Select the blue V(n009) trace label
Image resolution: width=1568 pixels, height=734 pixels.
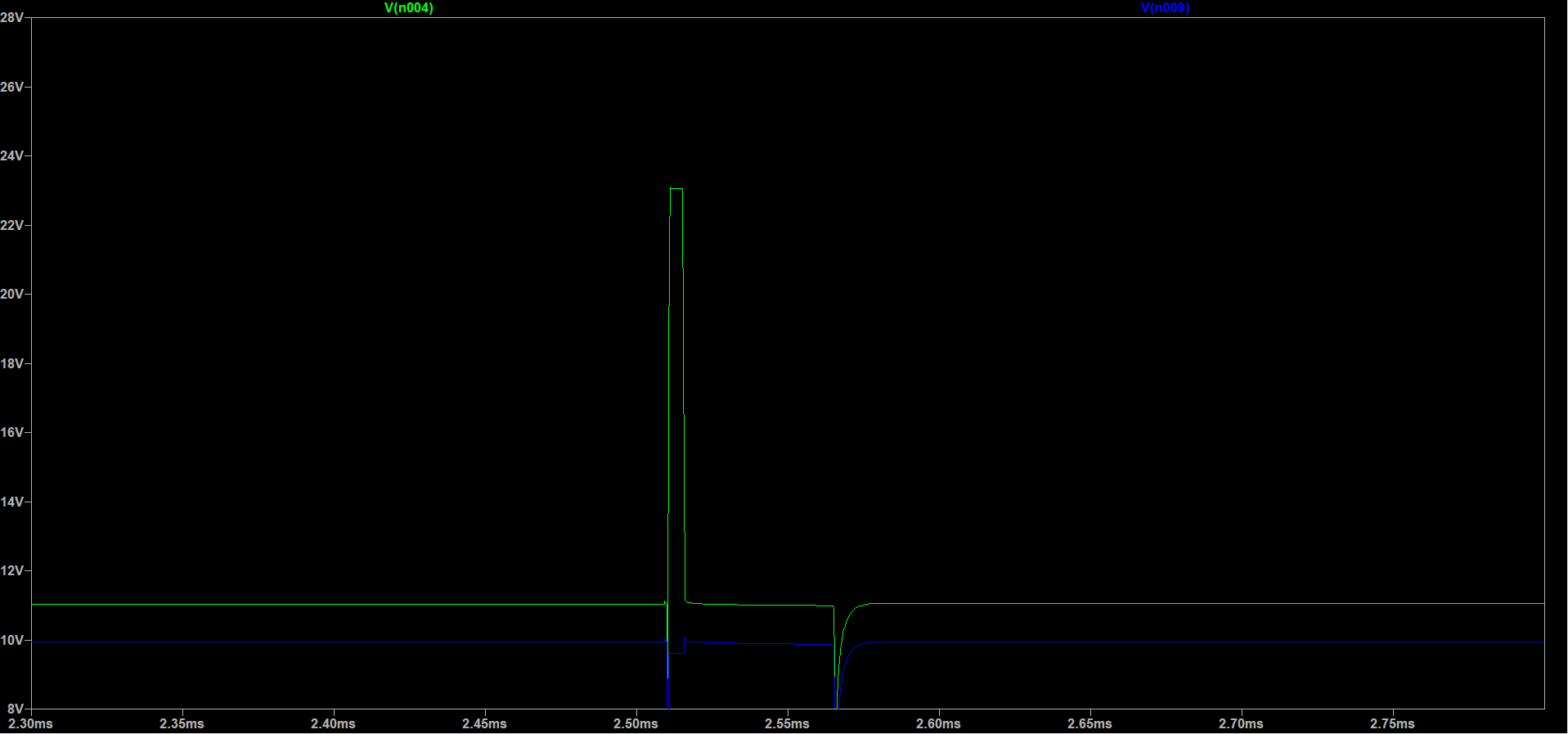(x=1165, y=8)
